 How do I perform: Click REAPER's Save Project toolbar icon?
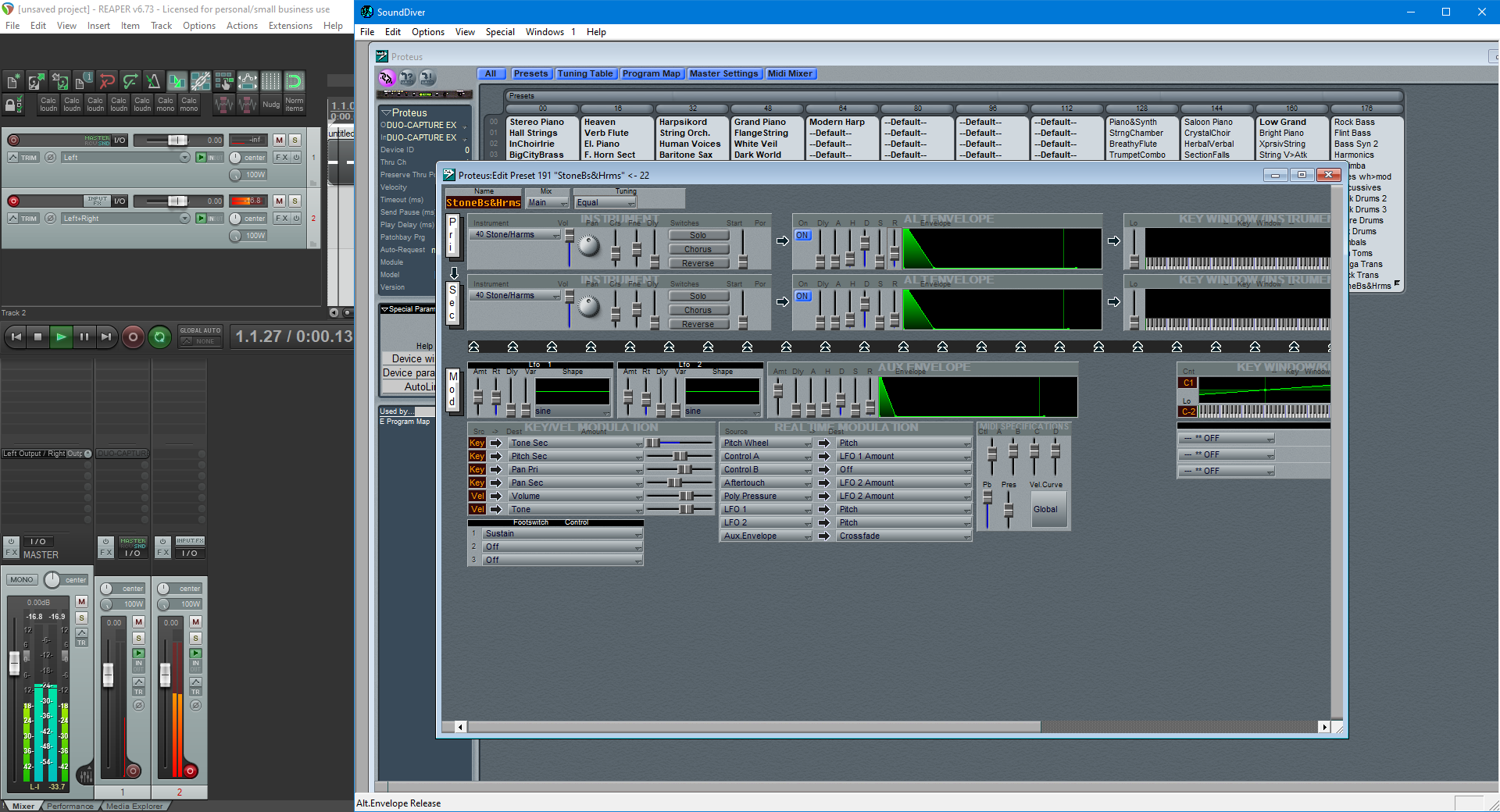click(60, 80)
